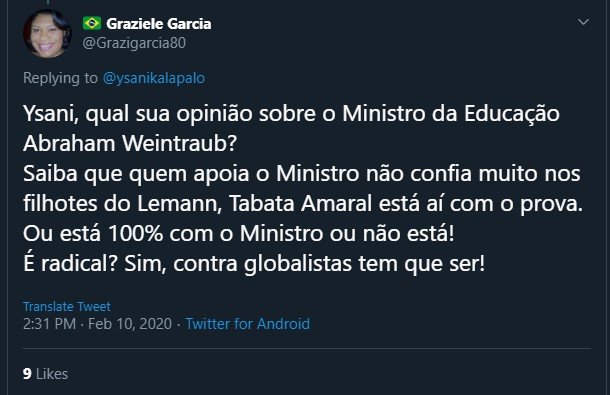View the 9 Likes list

[46, 374]
